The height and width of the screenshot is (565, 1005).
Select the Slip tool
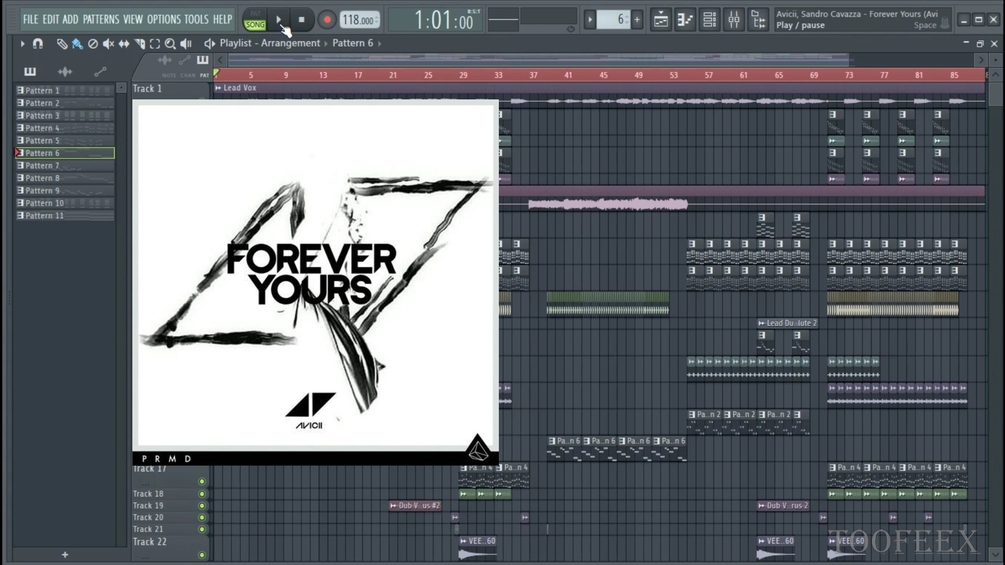[x=124, y=44]
